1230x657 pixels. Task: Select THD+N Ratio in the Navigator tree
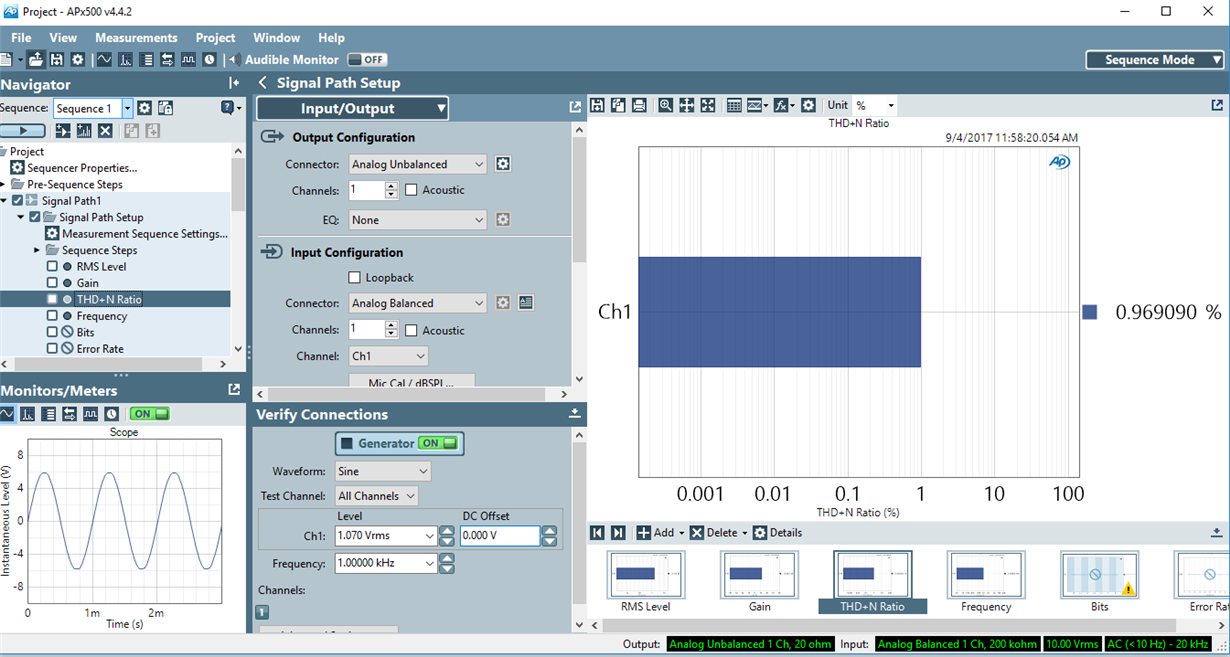(x=109, y=299)
